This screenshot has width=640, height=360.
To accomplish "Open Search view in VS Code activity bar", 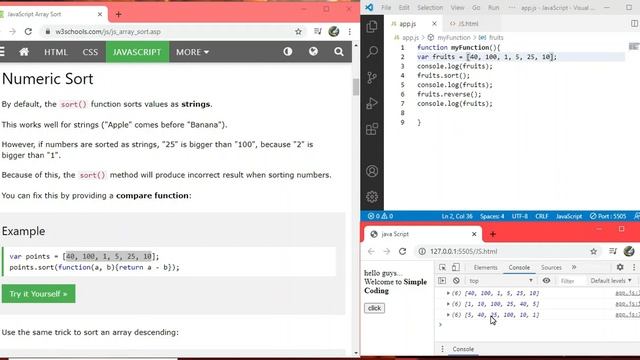I will tap(372, 52).
